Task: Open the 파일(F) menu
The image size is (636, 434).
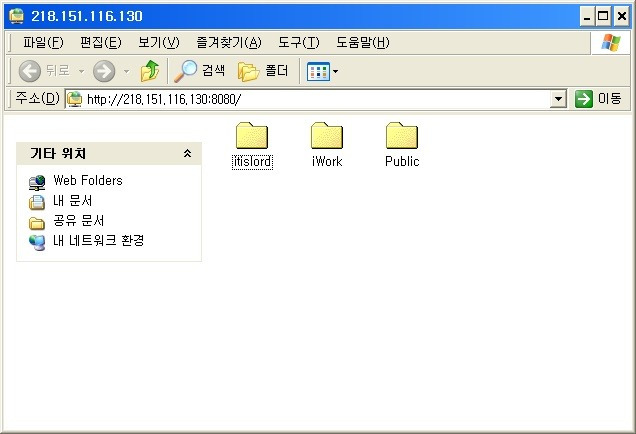Action: [x=43, y=42]
